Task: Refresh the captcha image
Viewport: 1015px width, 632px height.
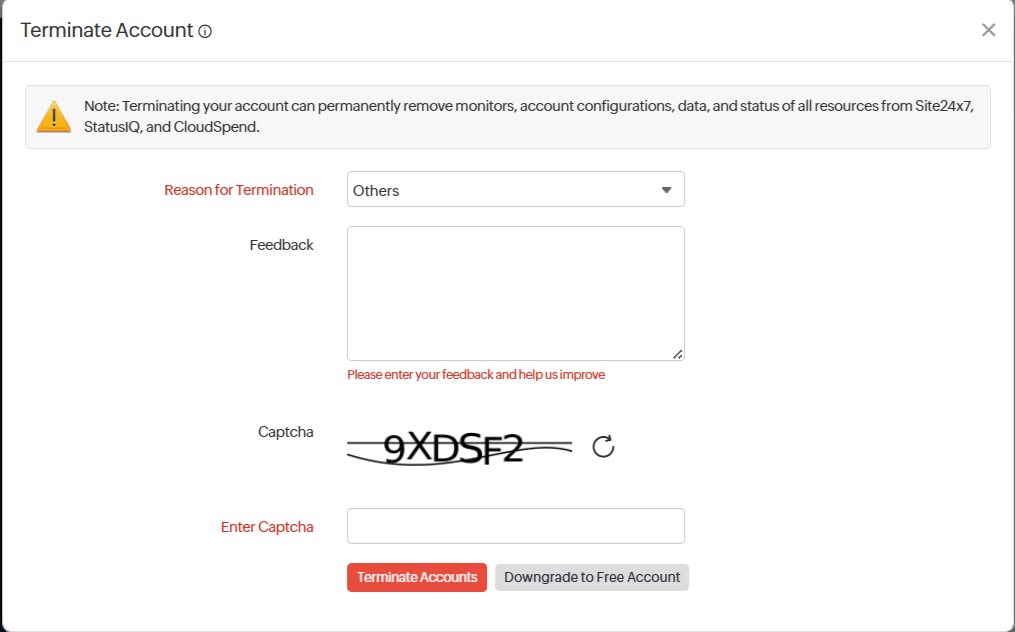Action: tap(603, 447)
